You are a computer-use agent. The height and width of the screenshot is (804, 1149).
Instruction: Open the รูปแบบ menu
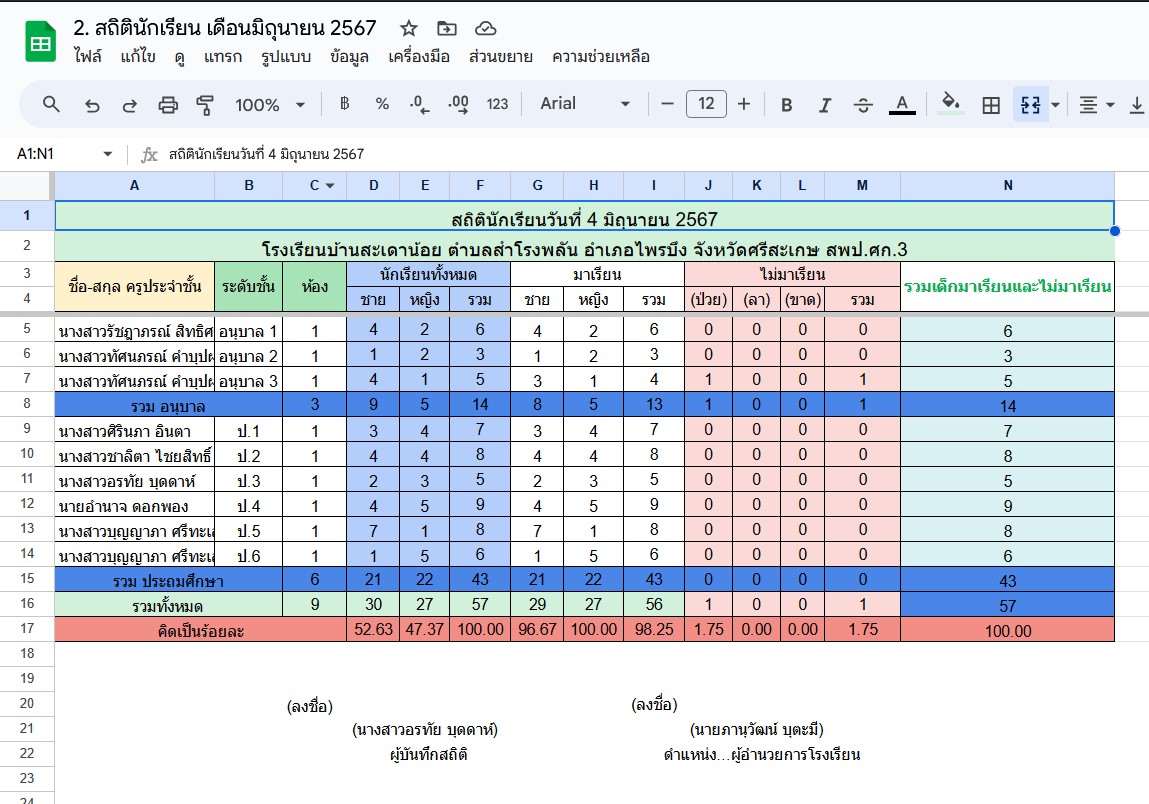pyautogui.click(x=286, y=56)
